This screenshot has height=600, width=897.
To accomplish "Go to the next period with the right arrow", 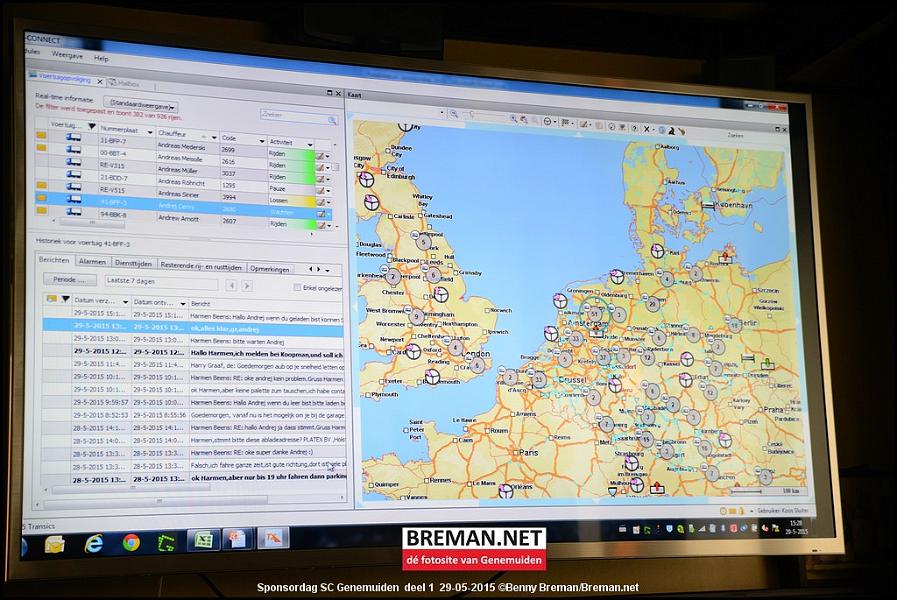I will point(247,285).
